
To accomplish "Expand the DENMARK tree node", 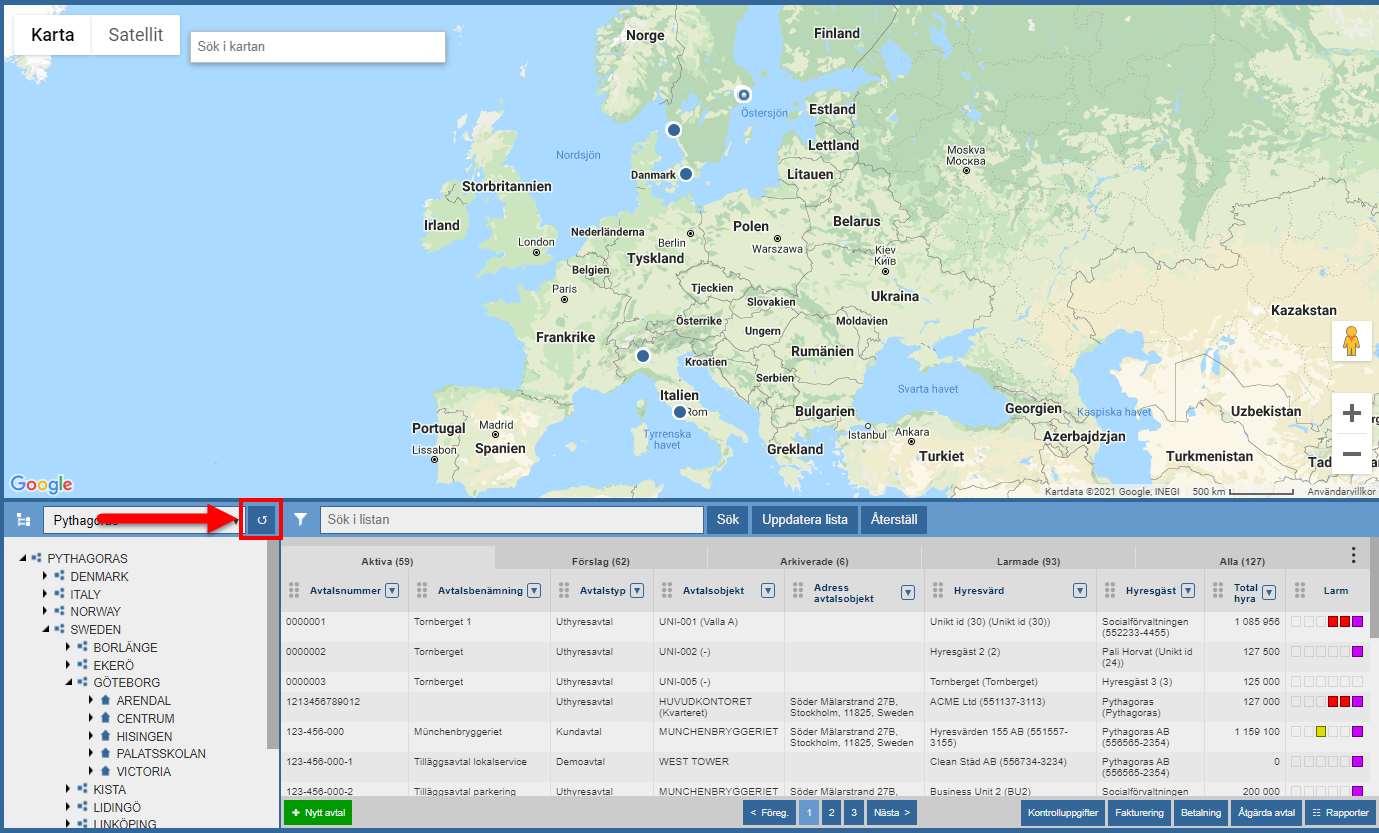I will 44,577.
